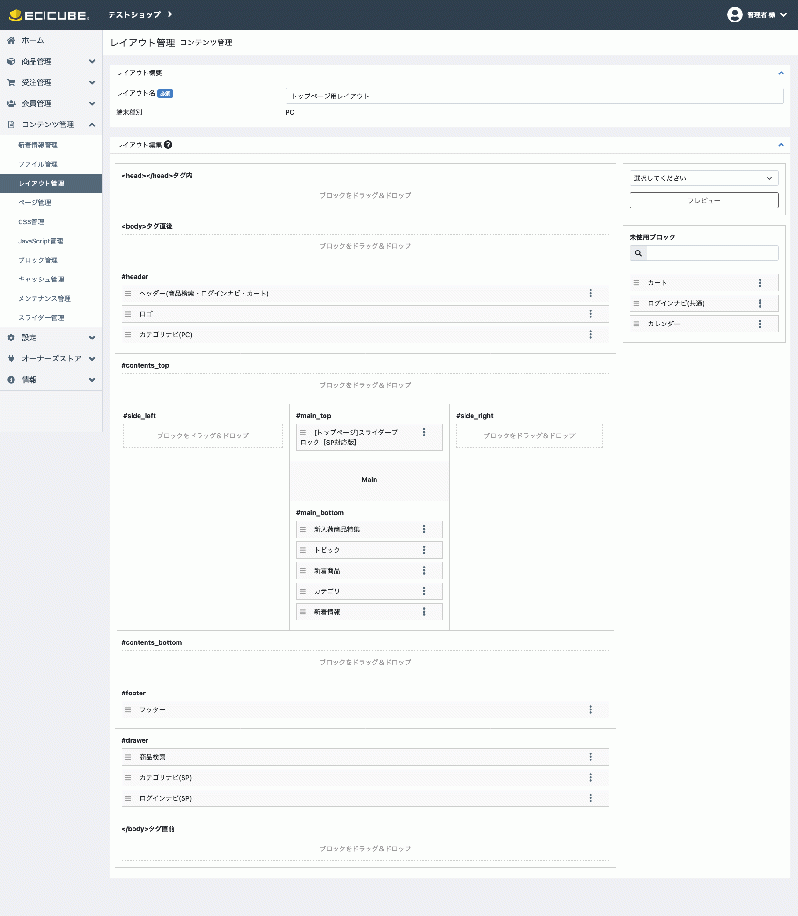The image size is (798, 916).
Task: Click the EC-CUBE logo
Action: [49, 15]
